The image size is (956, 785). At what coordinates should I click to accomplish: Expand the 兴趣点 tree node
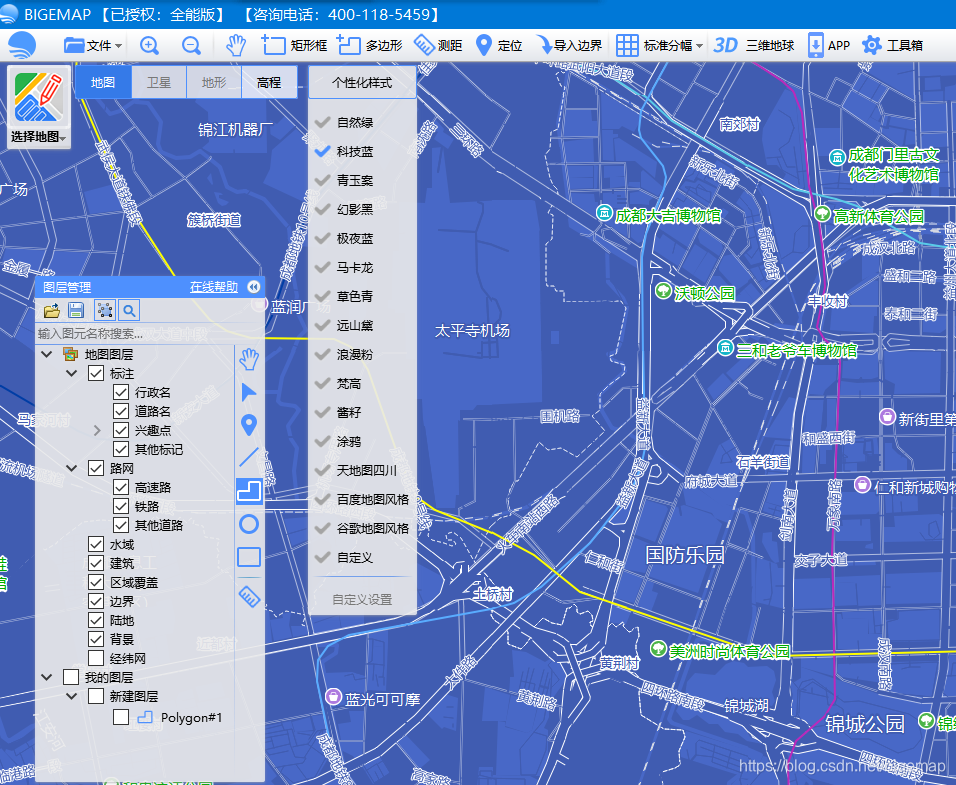pos(98,430)
